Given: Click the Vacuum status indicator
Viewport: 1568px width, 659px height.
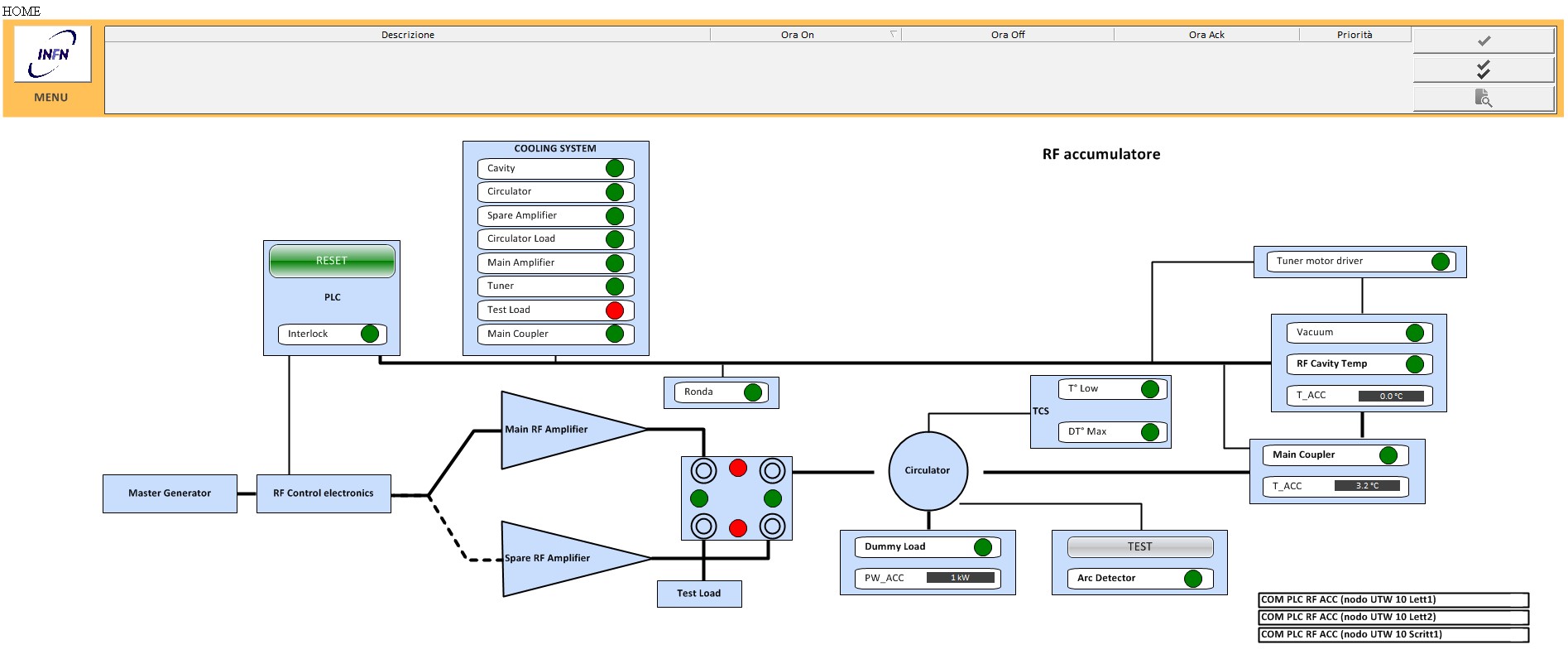Looking at the screenshot, I should click(1415, 333).
